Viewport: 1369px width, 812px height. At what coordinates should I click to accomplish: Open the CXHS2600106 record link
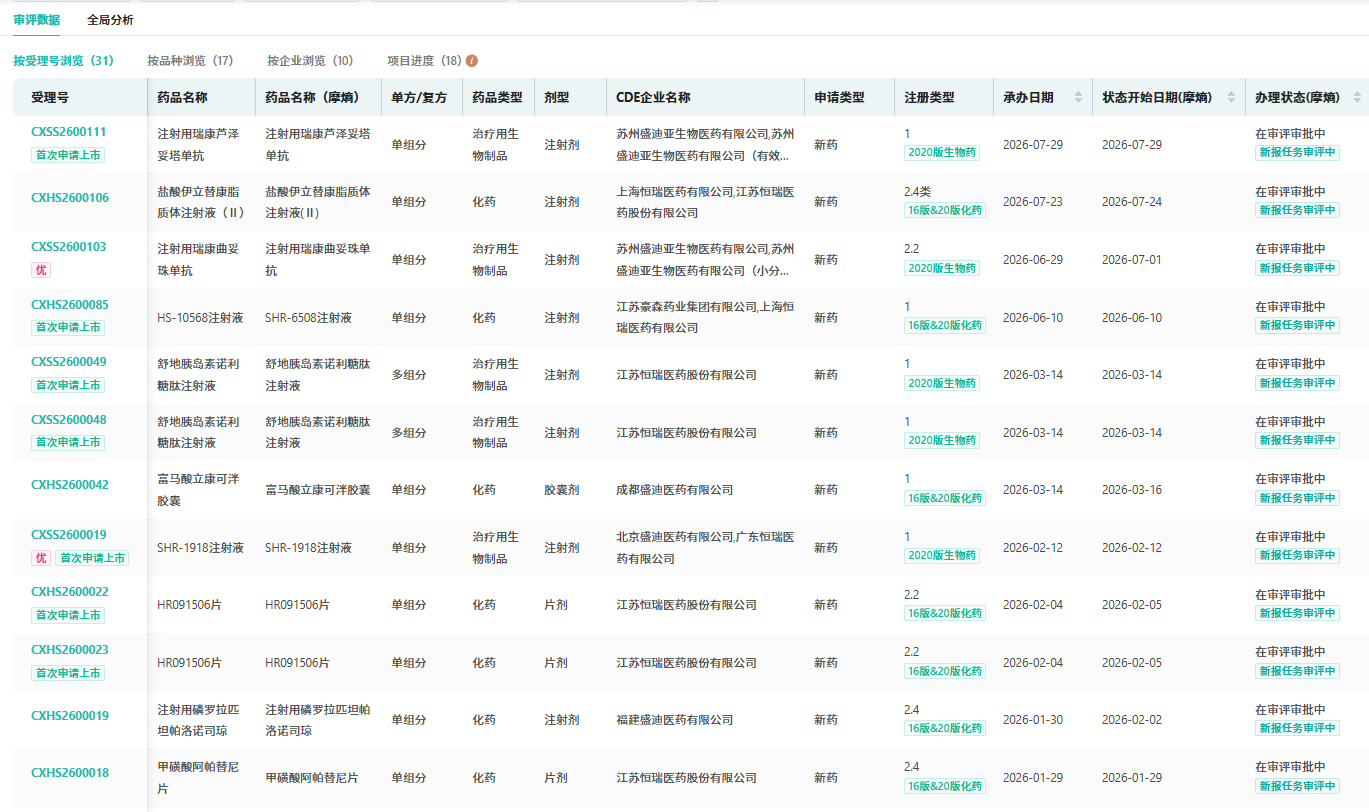coord(70,198)
